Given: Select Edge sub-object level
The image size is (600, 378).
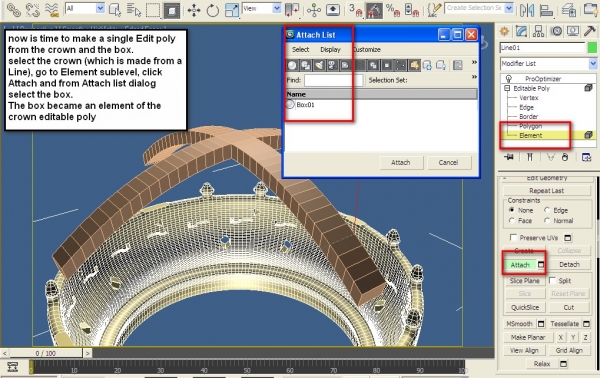Looking at the screenshot, I should click(x=526, y=108).
